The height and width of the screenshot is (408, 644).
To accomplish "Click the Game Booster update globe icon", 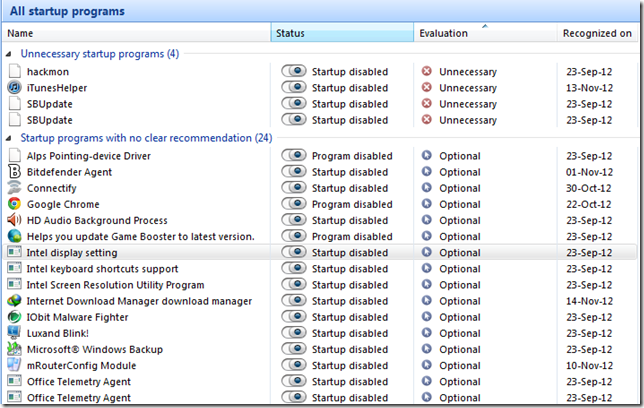I will [14, 236].
